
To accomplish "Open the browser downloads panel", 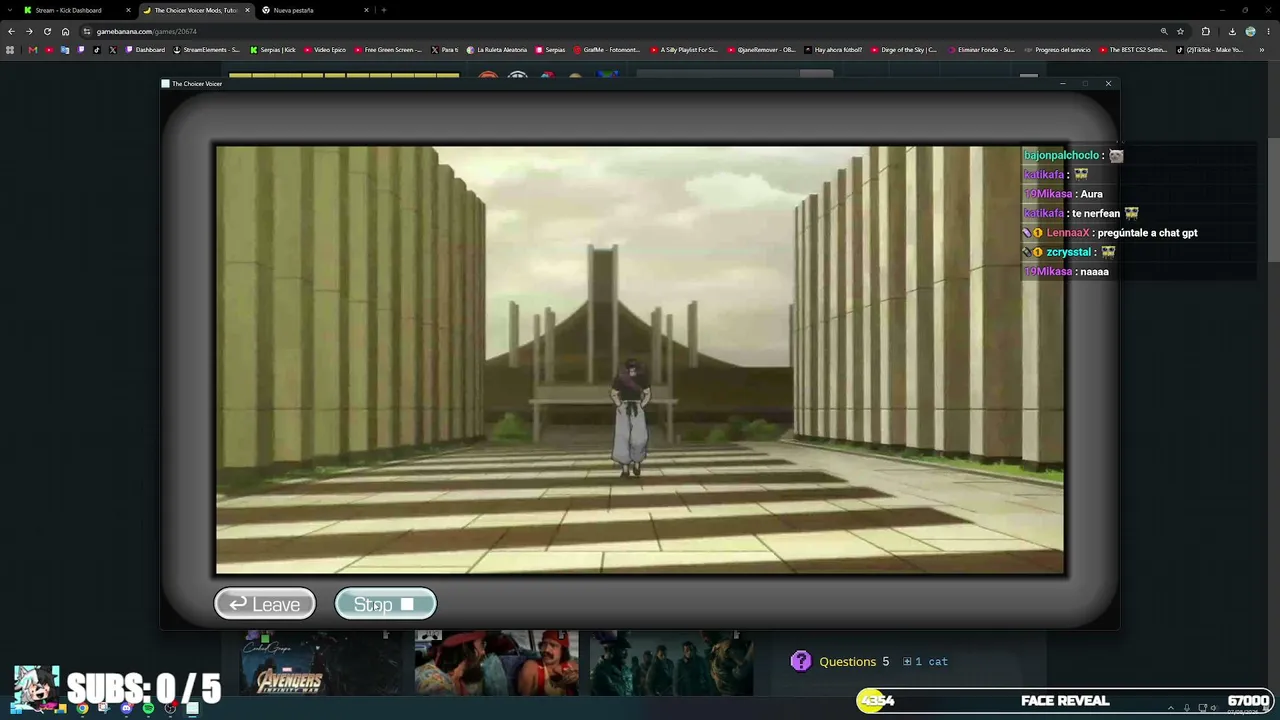I will pyautogui.click(x=1232, y=31).
